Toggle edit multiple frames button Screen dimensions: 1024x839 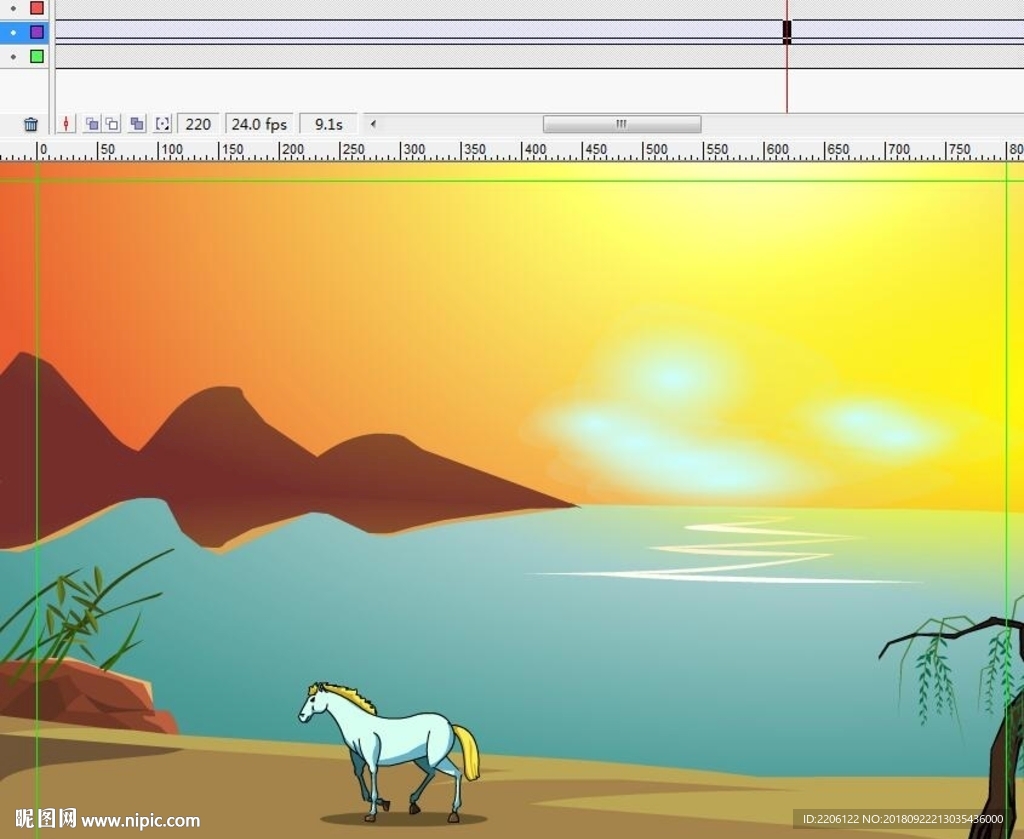coord(136,123)
